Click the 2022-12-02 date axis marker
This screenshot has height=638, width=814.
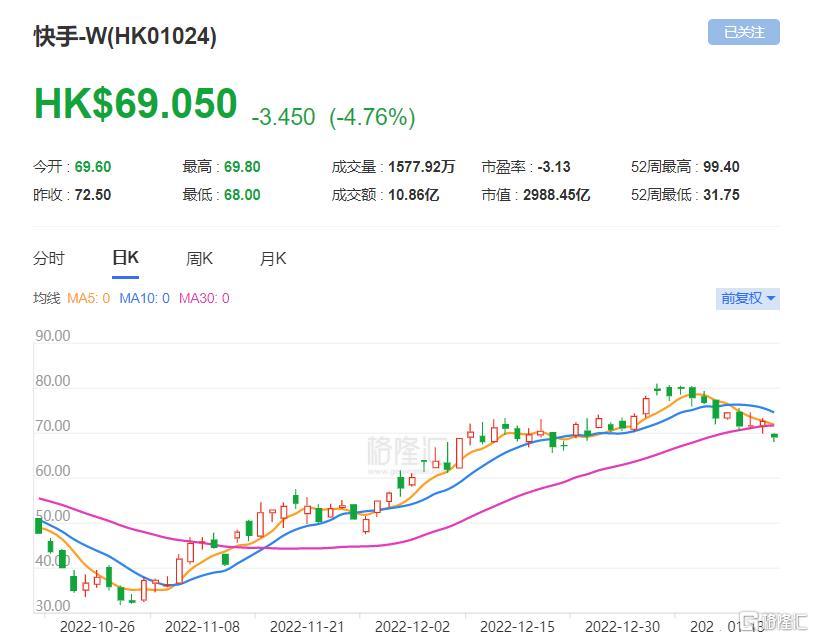pyautogui.click(x=414, y=627)
